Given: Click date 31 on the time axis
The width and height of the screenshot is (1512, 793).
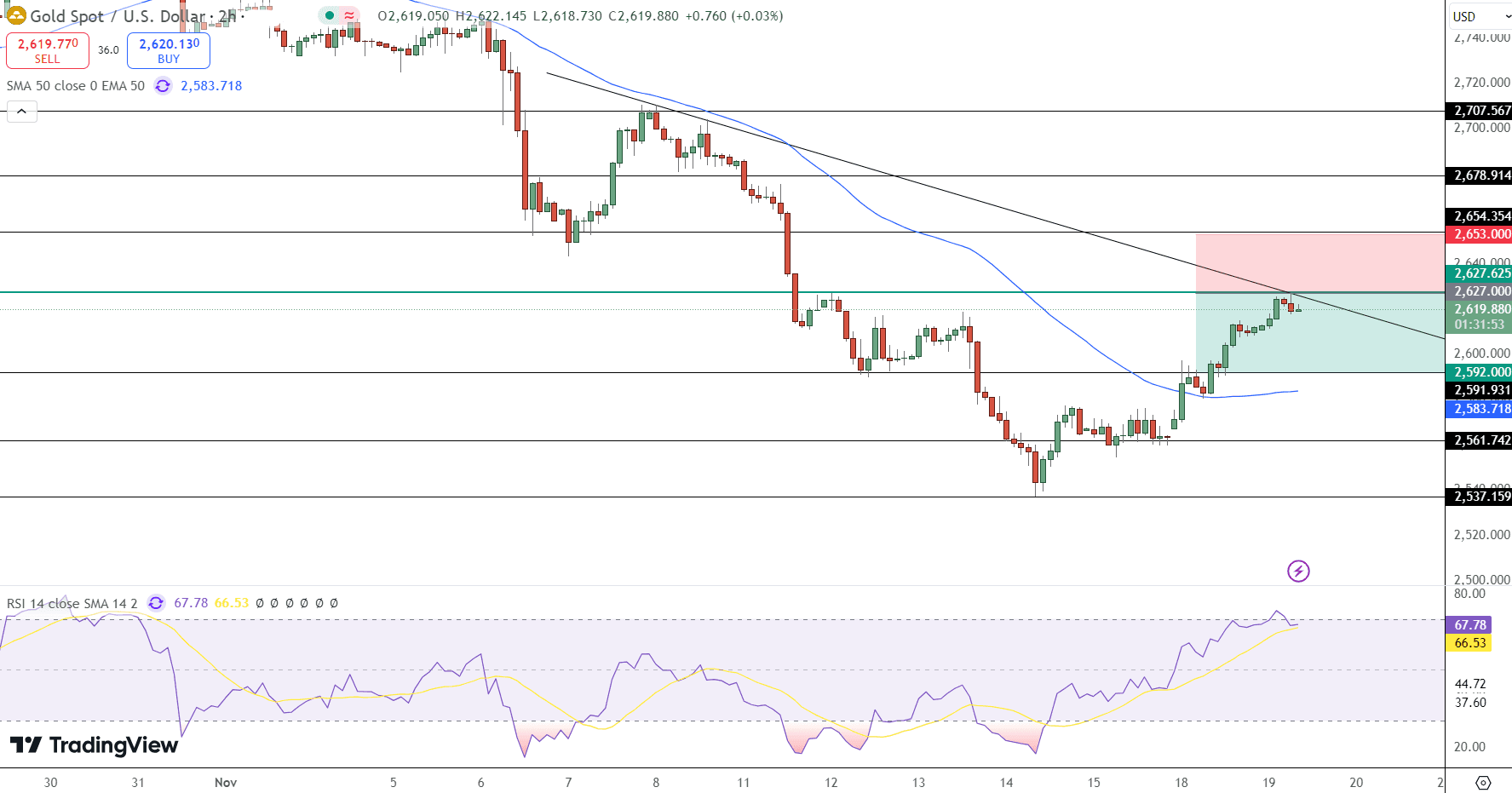Looking at the screenshot, I should point(138,782).
